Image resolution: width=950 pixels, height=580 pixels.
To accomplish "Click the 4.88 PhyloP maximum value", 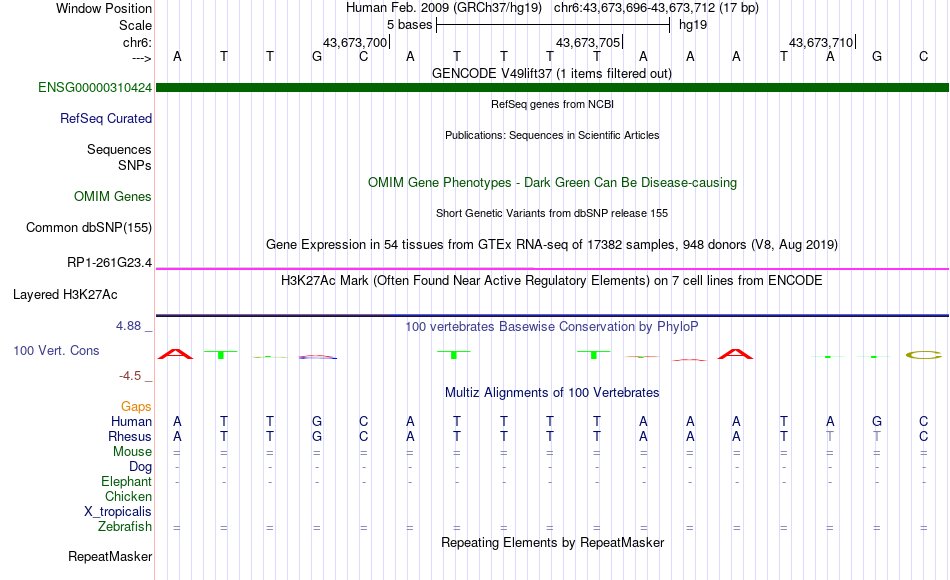I will [x=128, y=326].
